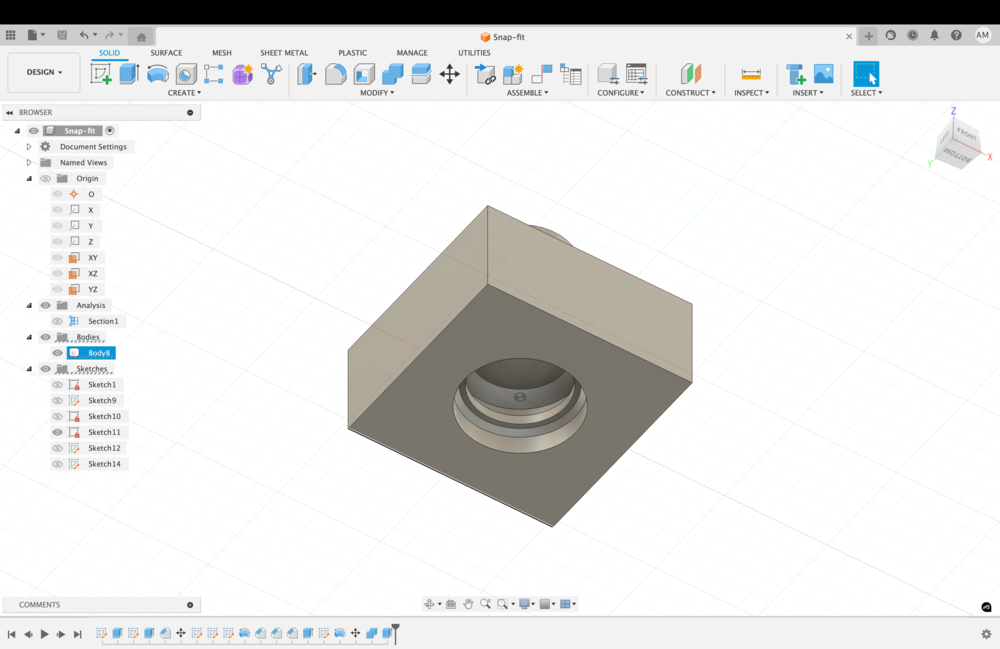Collapse the Sketches folder

[x=29, y=369]
